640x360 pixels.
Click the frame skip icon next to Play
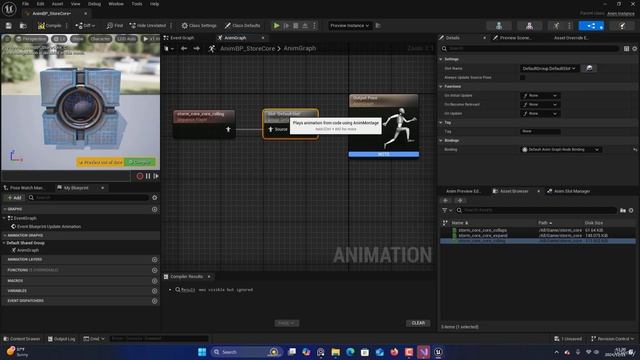(286, 26)
